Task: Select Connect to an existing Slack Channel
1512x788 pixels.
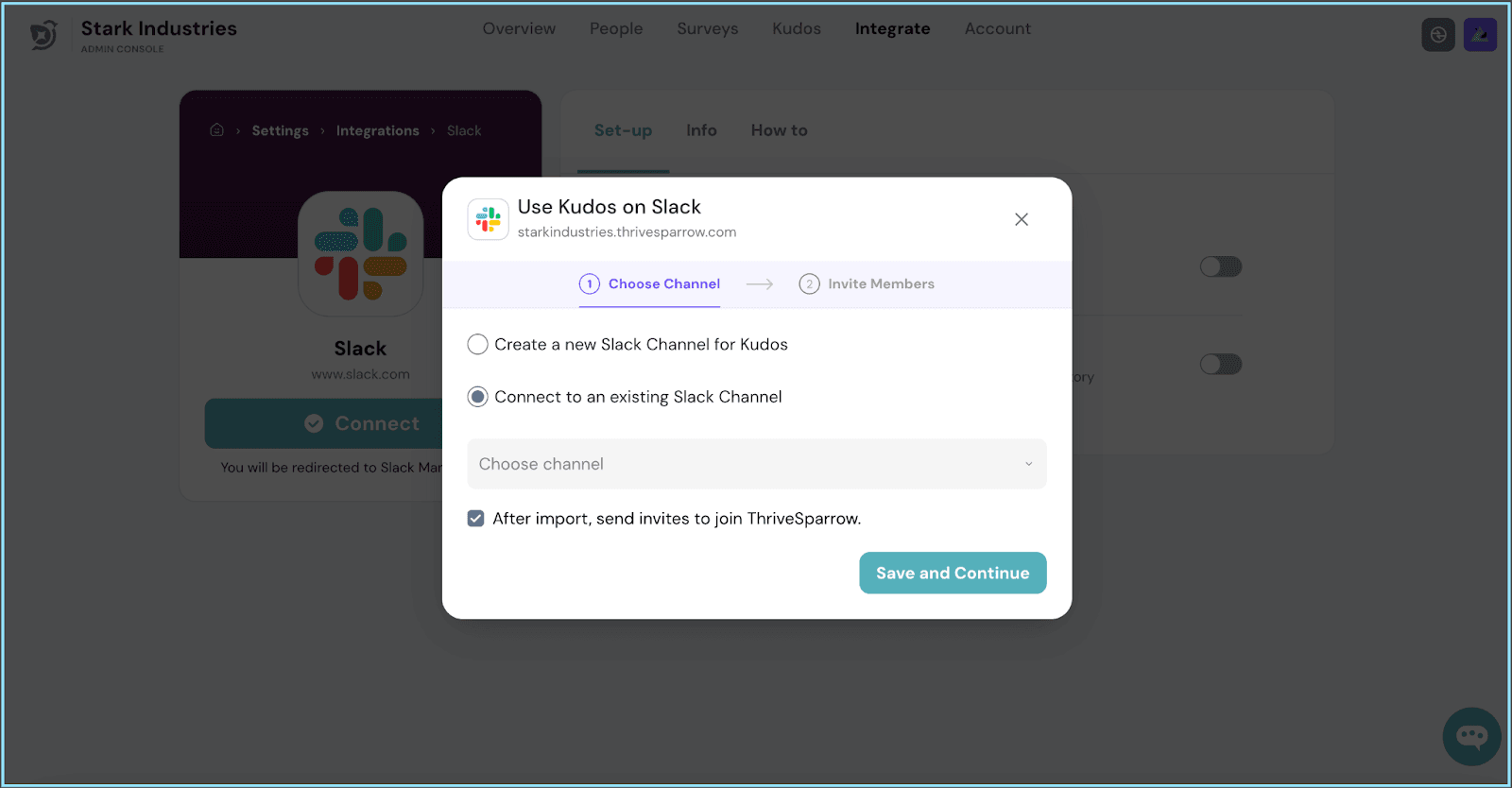Action: pyautogui.click(x=478, y=397)
